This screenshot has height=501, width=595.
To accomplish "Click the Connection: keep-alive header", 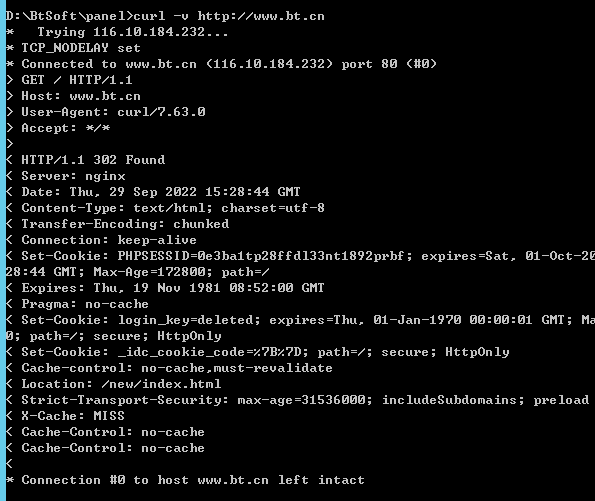I will tap(101, 240).
